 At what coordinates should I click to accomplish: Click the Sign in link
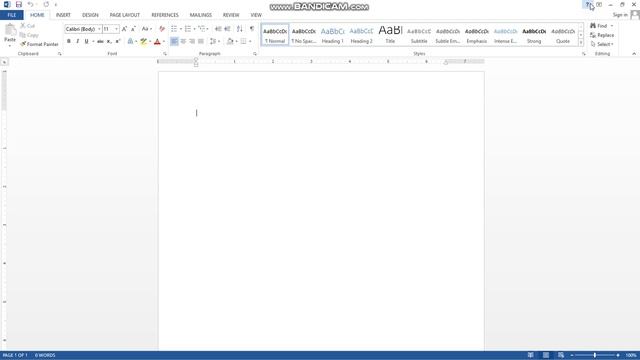coord(620,15)
